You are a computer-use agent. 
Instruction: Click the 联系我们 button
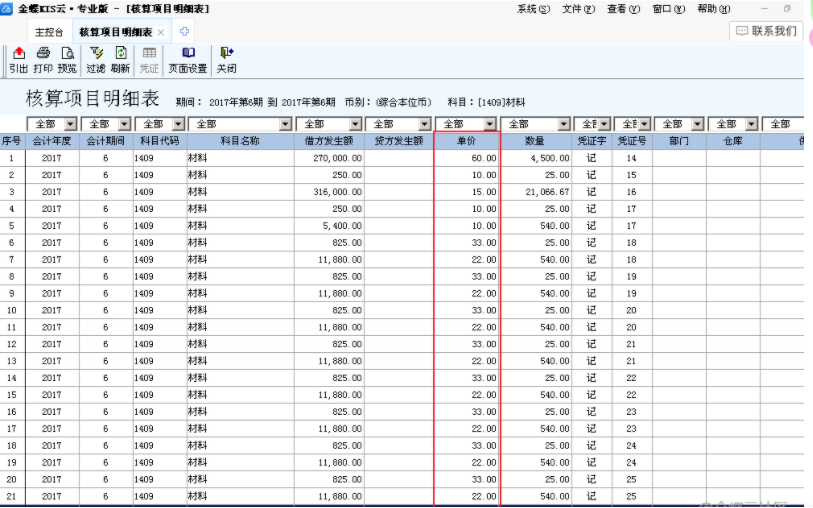click(x=766, y=31)
